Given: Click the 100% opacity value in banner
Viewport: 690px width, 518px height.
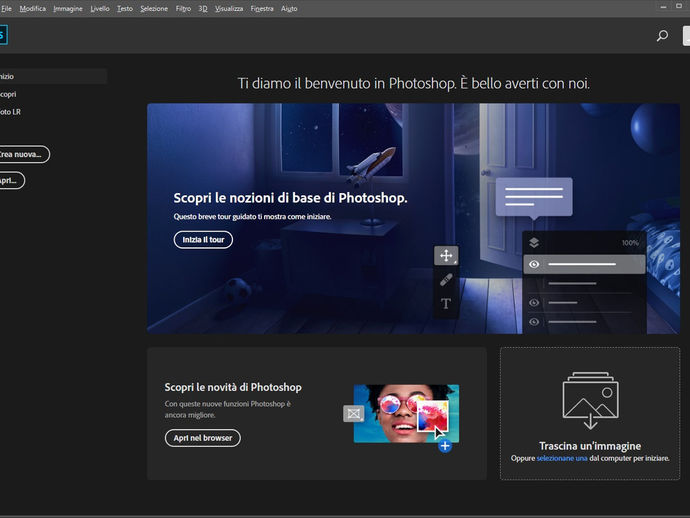Looking at the screenshot, I should (x=630, y=243).
